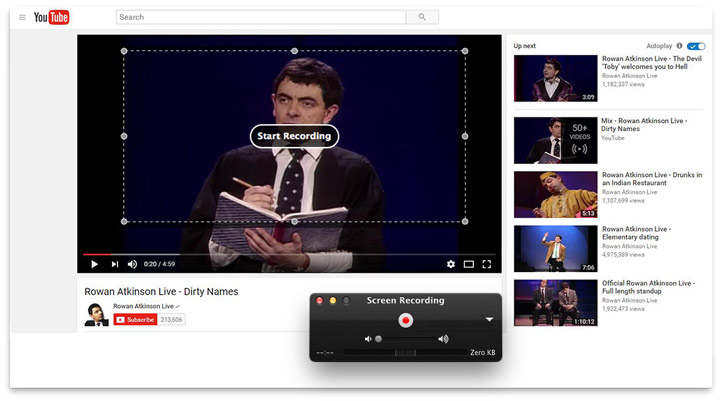
Task: Click 'Drunks in an Indian Restaurant' title
Action: (652, 179)
